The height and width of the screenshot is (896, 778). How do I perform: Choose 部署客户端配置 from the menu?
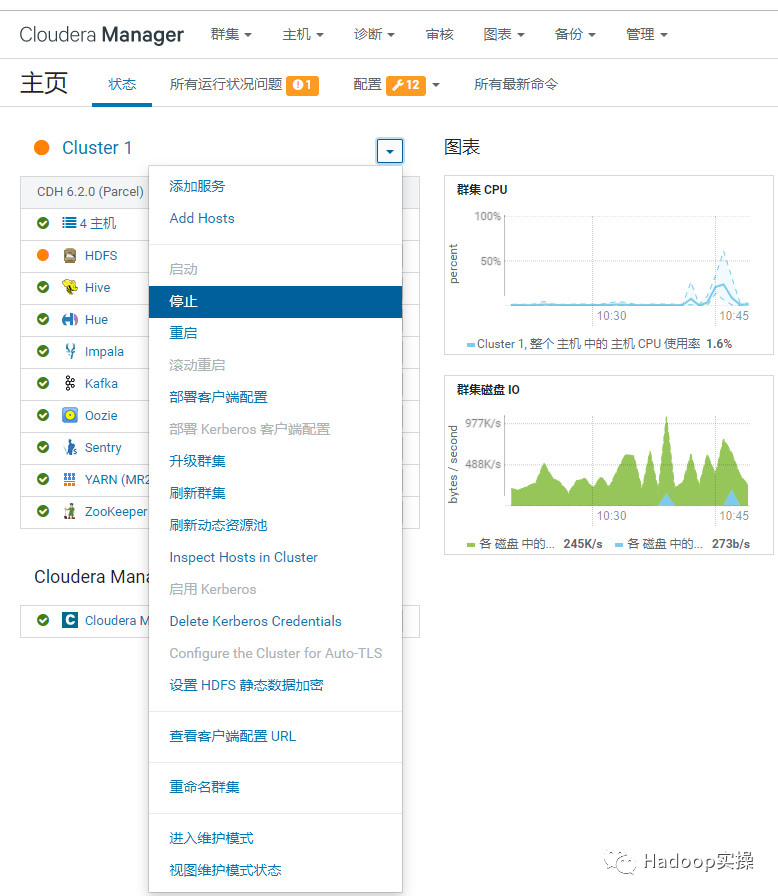pyautogui.click(x=275, y=397)
